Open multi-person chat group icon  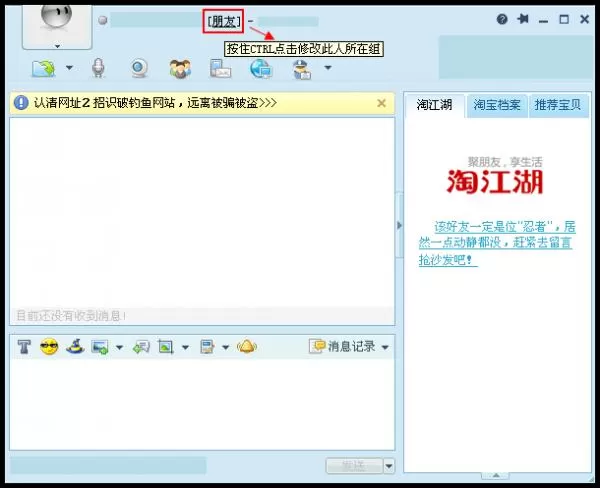pyautogui.click(x=180, y=69)
